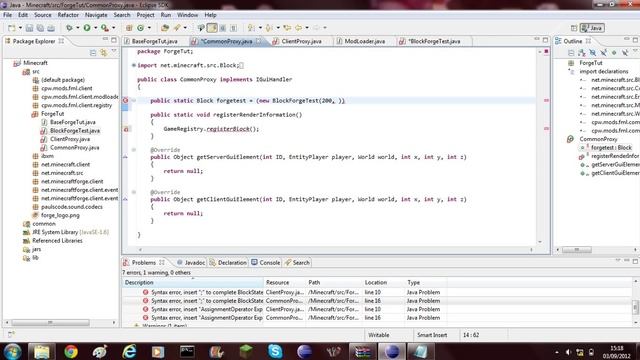Select the Java perspective button
The width and height of the screenshot is (640, 360).
[x=592, y=28]
